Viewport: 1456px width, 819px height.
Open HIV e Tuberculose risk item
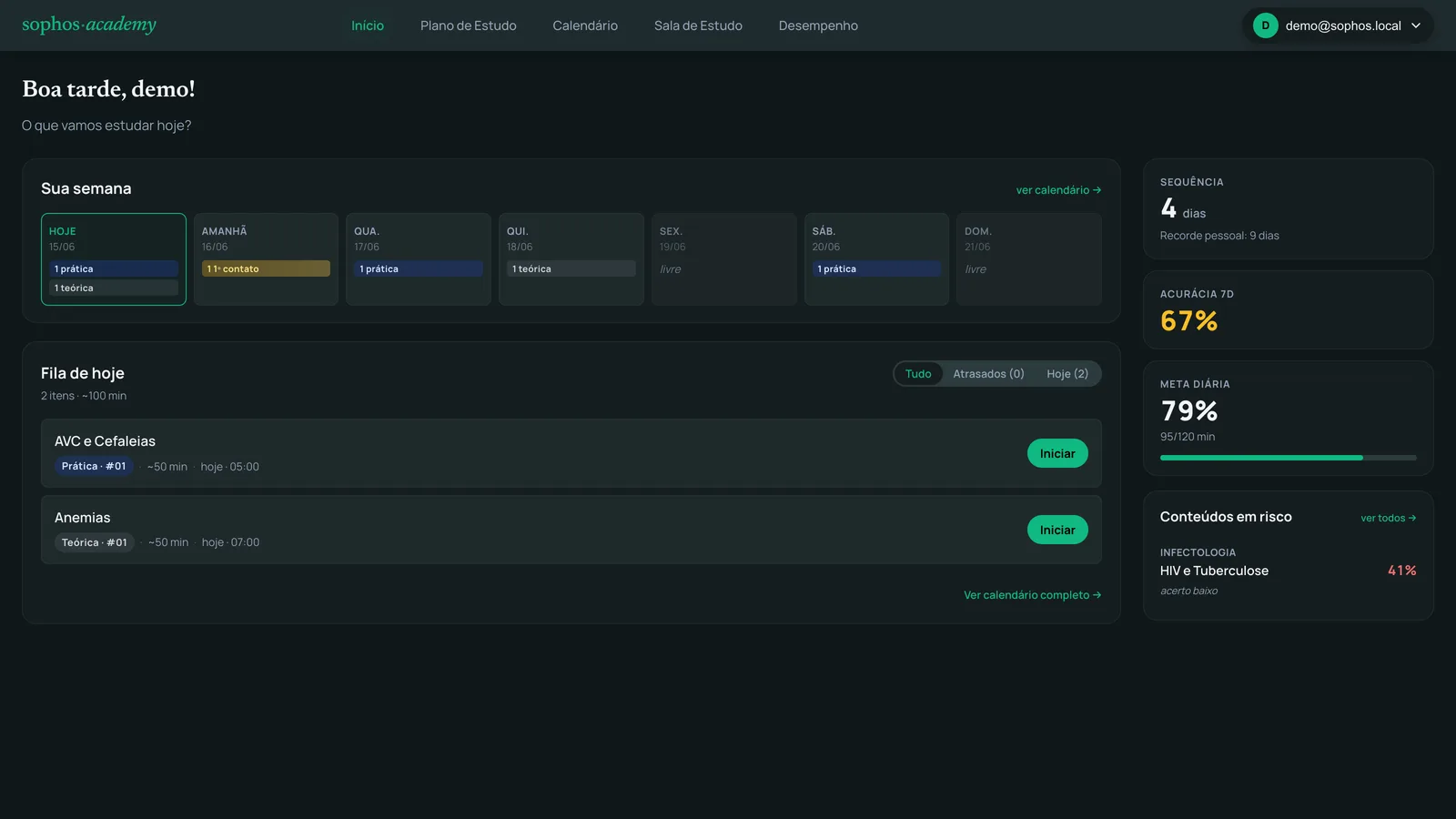coord(1289,571)
